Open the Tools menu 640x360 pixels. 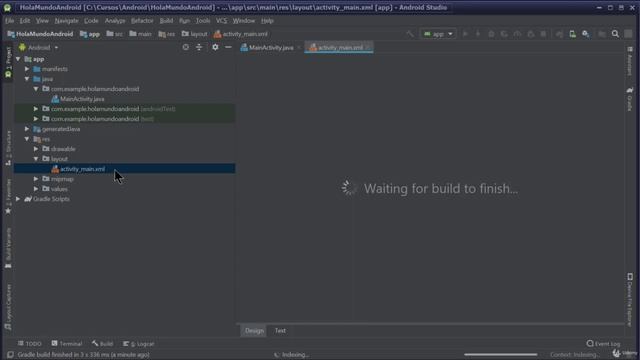pos(203,21)
